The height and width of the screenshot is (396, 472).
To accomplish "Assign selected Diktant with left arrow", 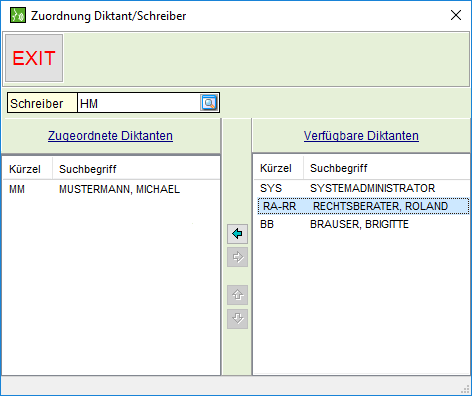I will click(x=237, y=234).
